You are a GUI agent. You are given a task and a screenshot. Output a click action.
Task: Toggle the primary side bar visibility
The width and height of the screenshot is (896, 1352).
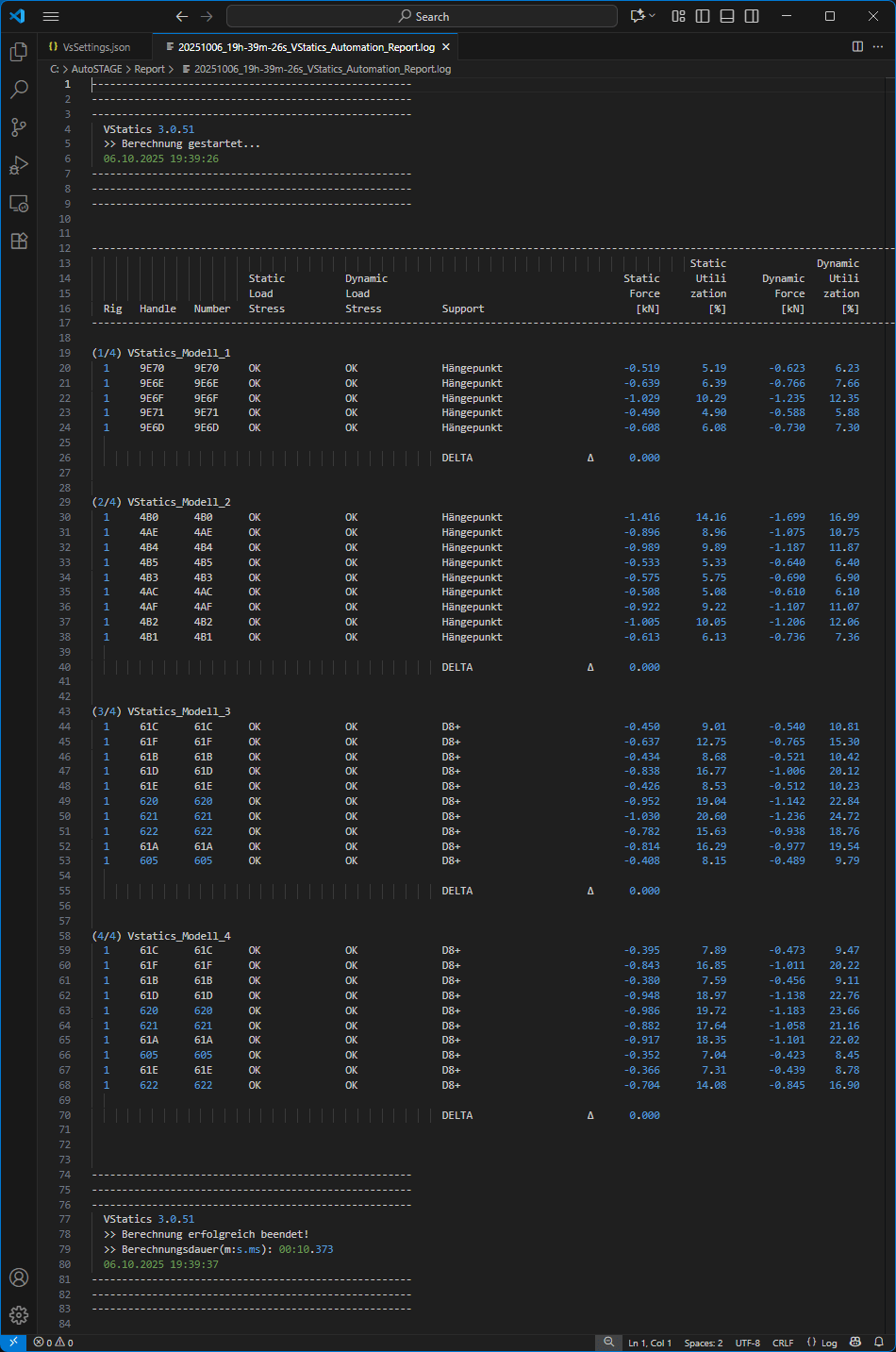[703, 16]
